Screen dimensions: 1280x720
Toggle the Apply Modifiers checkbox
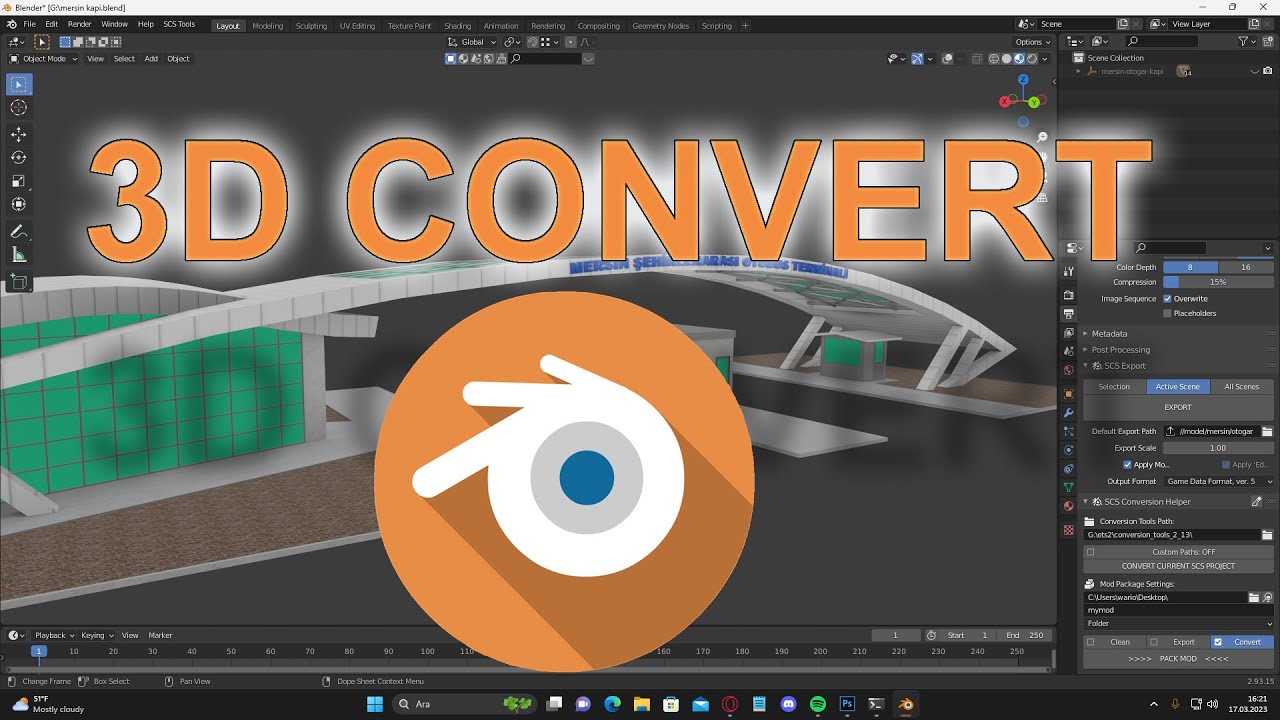(x=1128, y=465)
